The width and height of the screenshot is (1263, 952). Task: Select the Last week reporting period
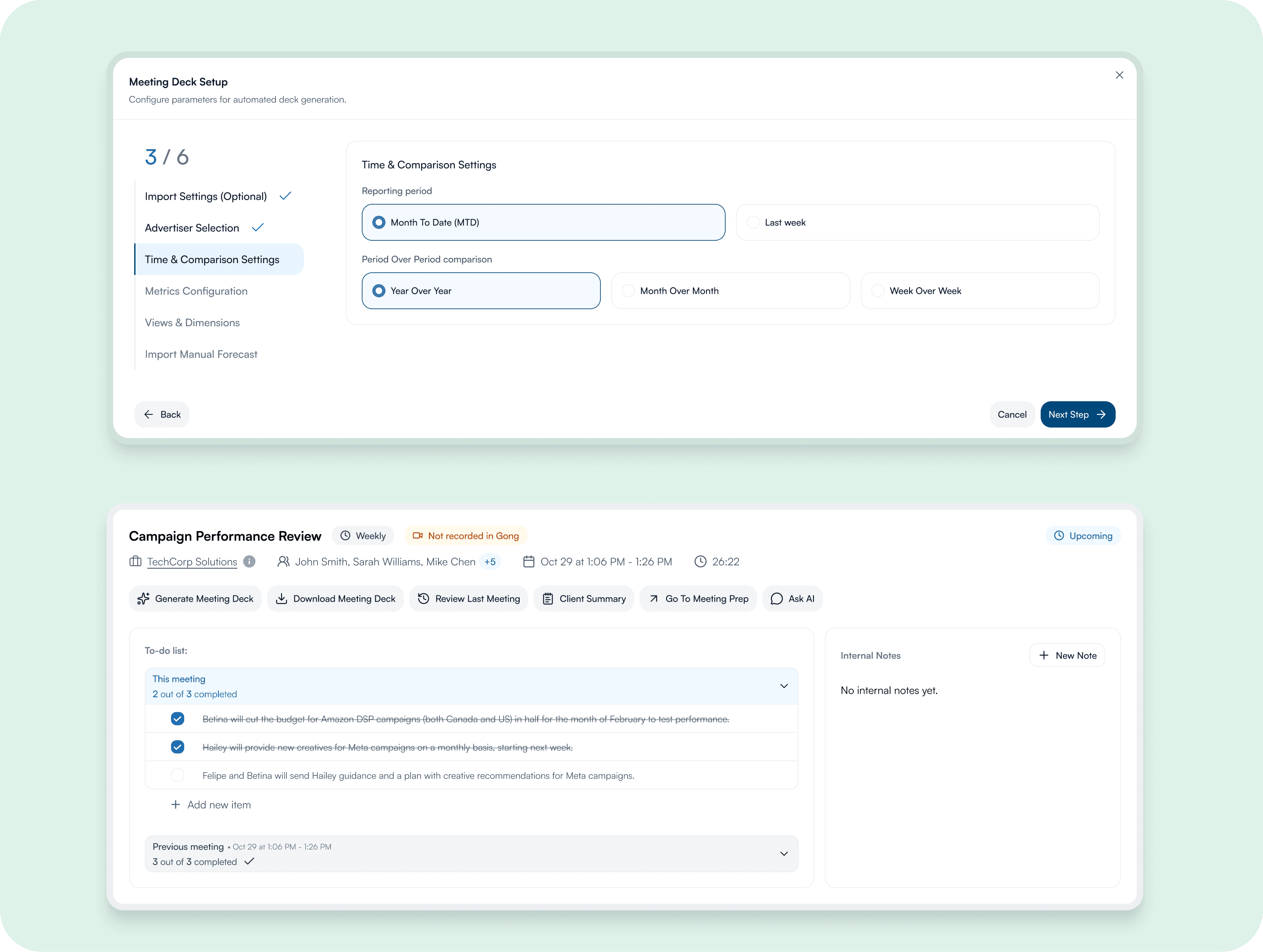coord(753,222)
